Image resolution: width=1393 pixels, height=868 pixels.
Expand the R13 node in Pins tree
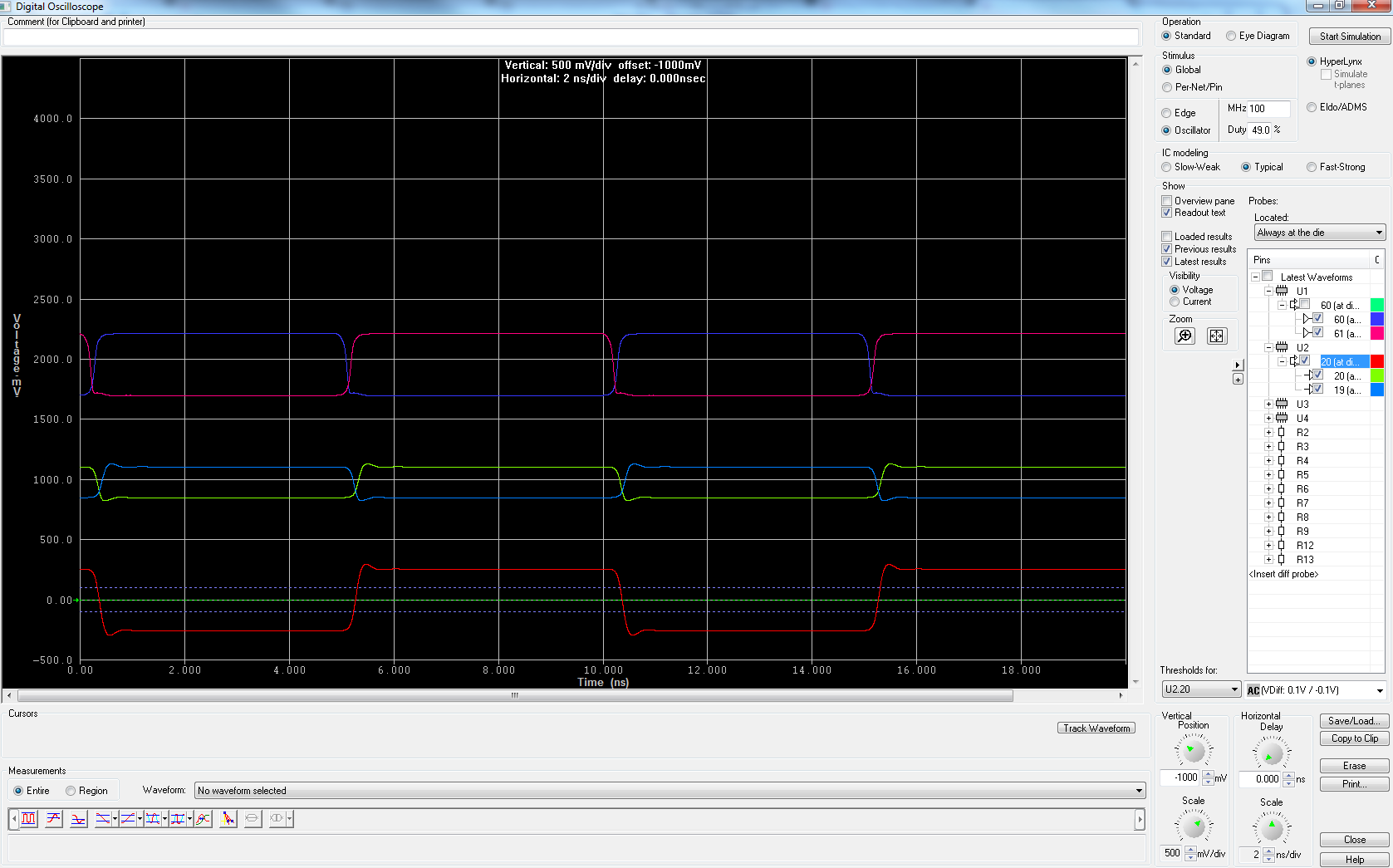tap(1268, 559)
